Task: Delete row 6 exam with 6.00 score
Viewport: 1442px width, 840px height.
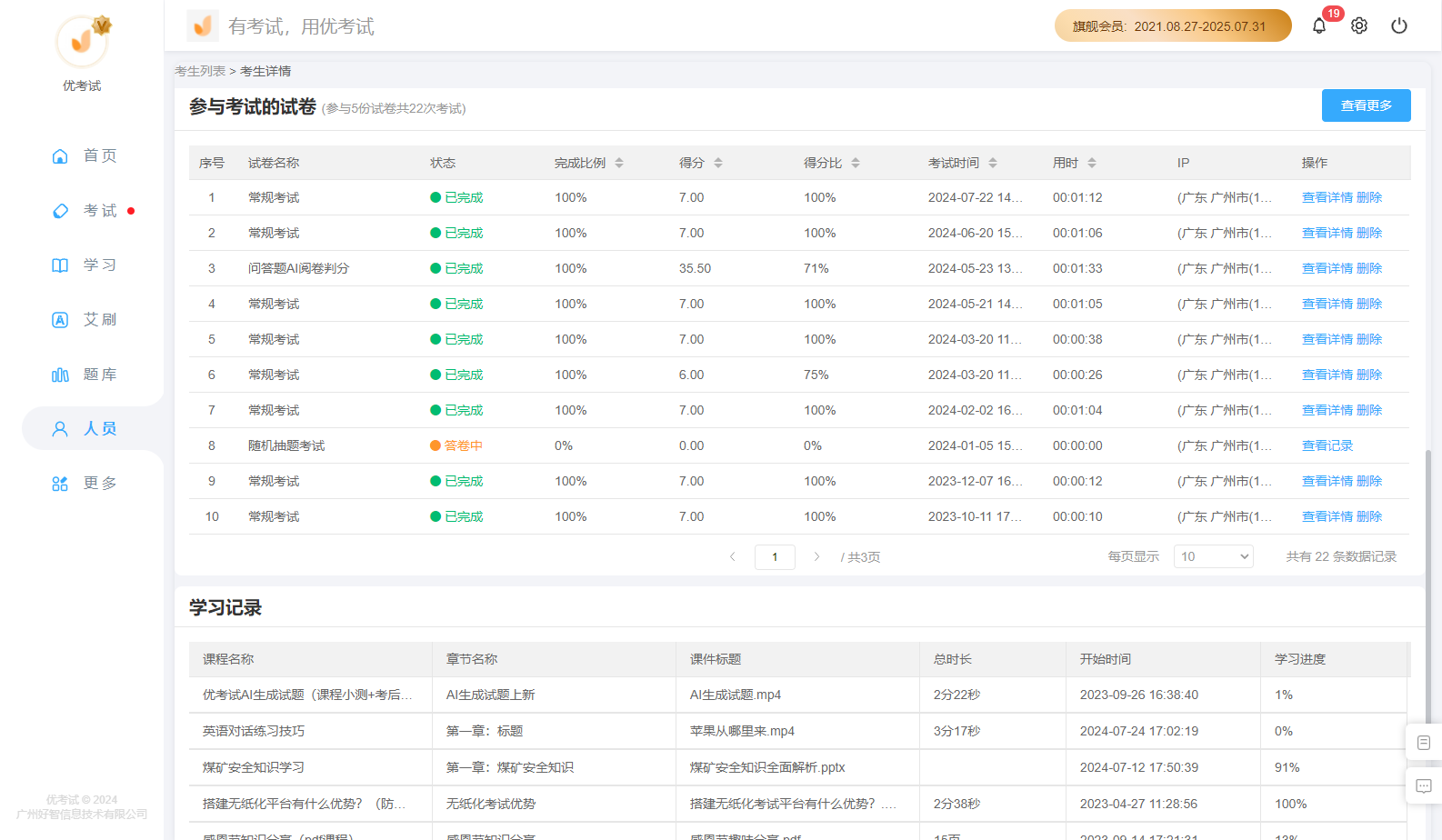Action: (1369, 375)
